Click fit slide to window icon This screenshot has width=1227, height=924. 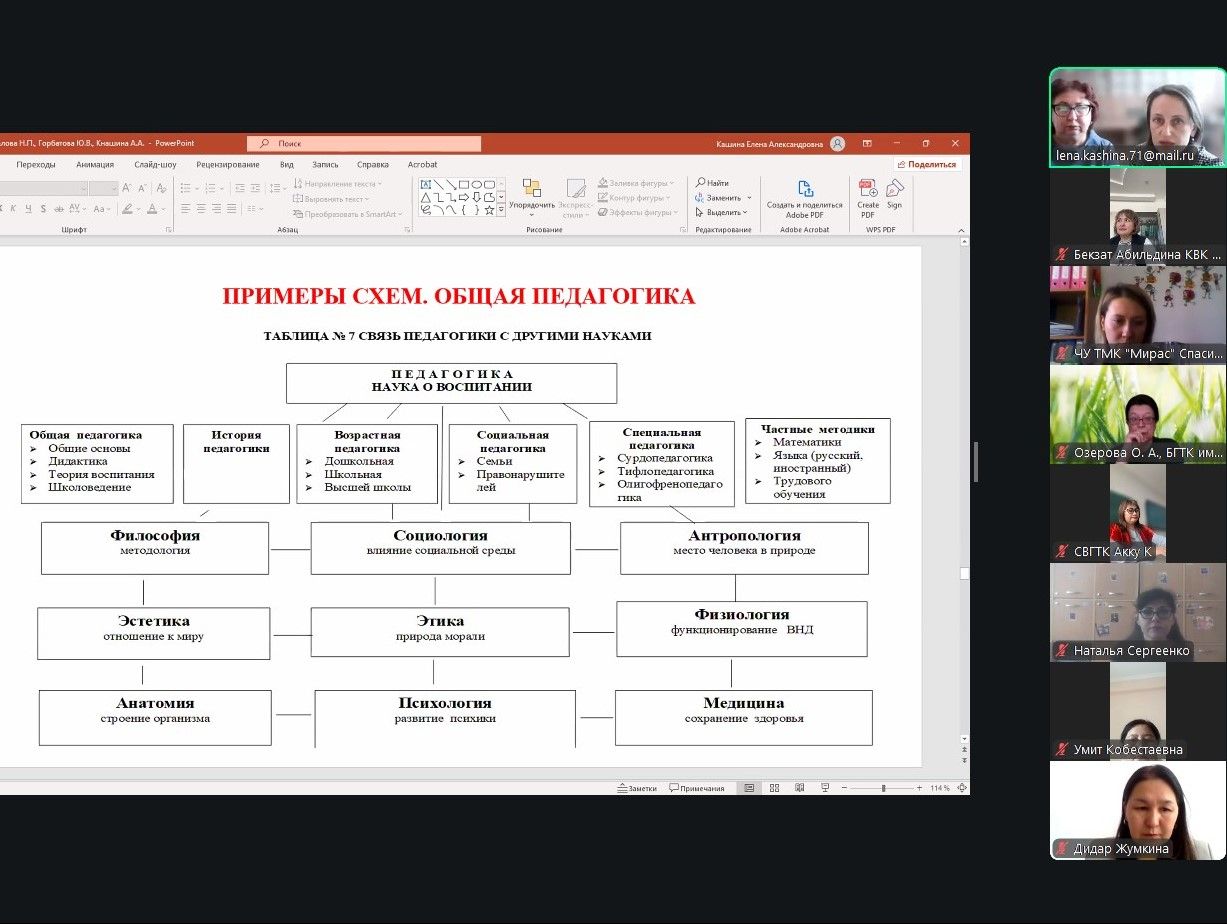tap(962, 788)
